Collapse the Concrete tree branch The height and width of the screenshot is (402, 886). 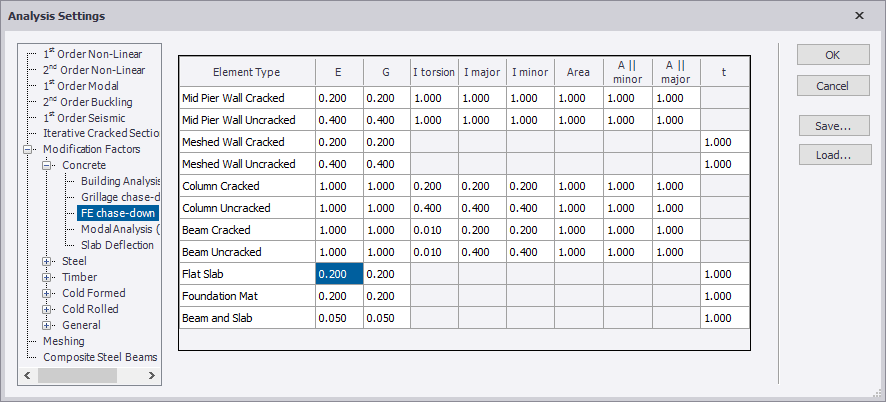pyautogui.click(x=47, y=165)
